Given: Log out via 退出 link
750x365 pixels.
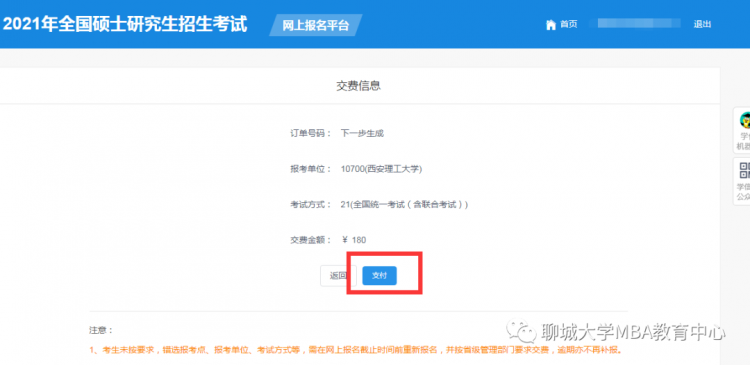Looking at the screenshot, I should [702, 24].
